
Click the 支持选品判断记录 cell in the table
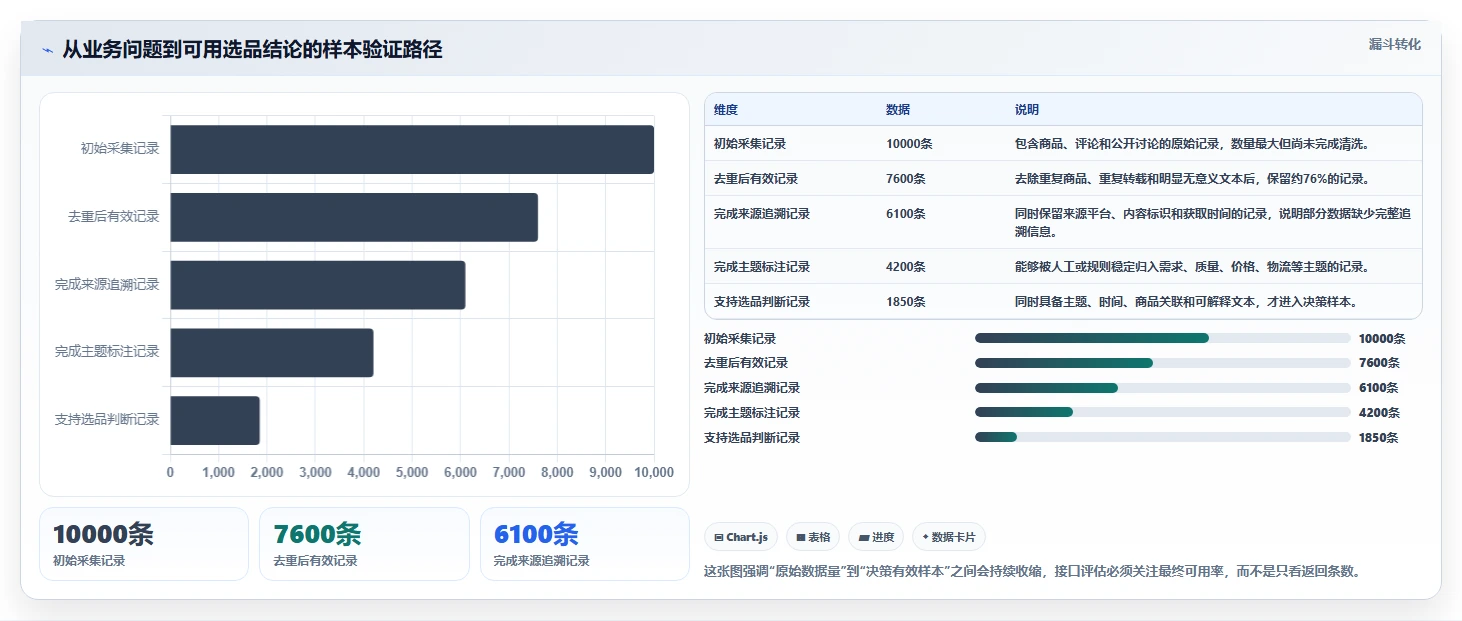pyautogui.click(x=762, y=301)
